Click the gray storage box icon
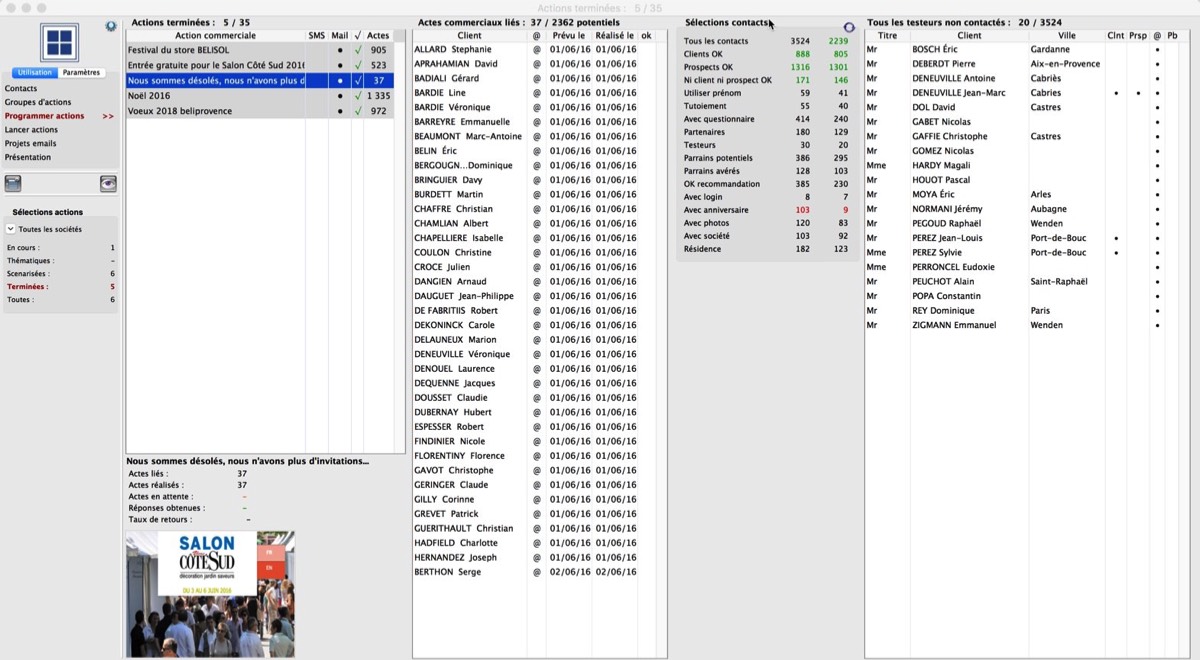Image resolution: width=1200 pixels, height=660 pixels. point(13,184)
